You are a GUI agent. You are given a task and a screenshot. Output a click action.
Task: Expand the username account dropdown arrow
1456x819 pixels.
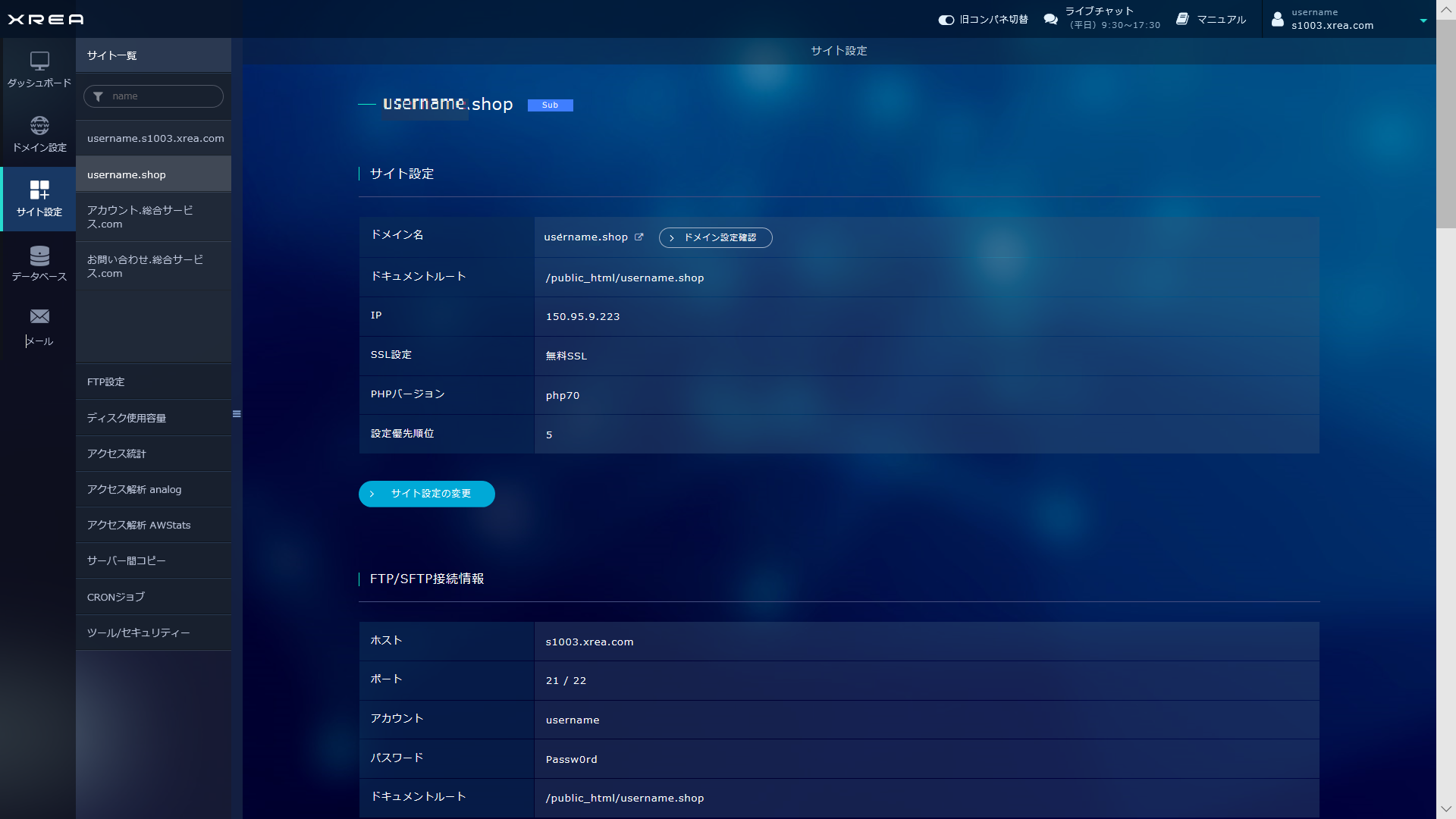(x=1423, y=20)
